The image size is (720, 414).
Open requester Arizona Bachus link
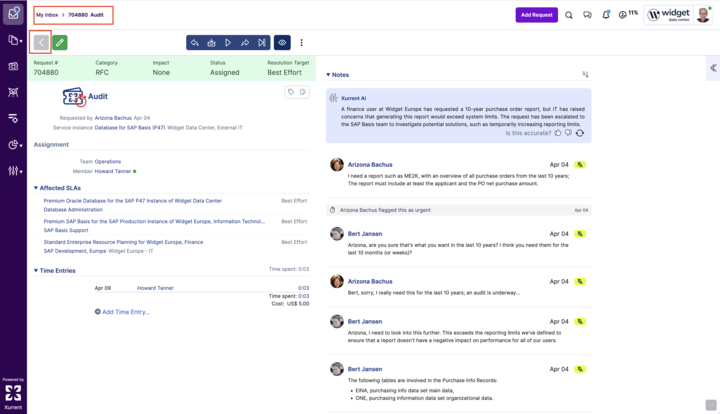113,118
